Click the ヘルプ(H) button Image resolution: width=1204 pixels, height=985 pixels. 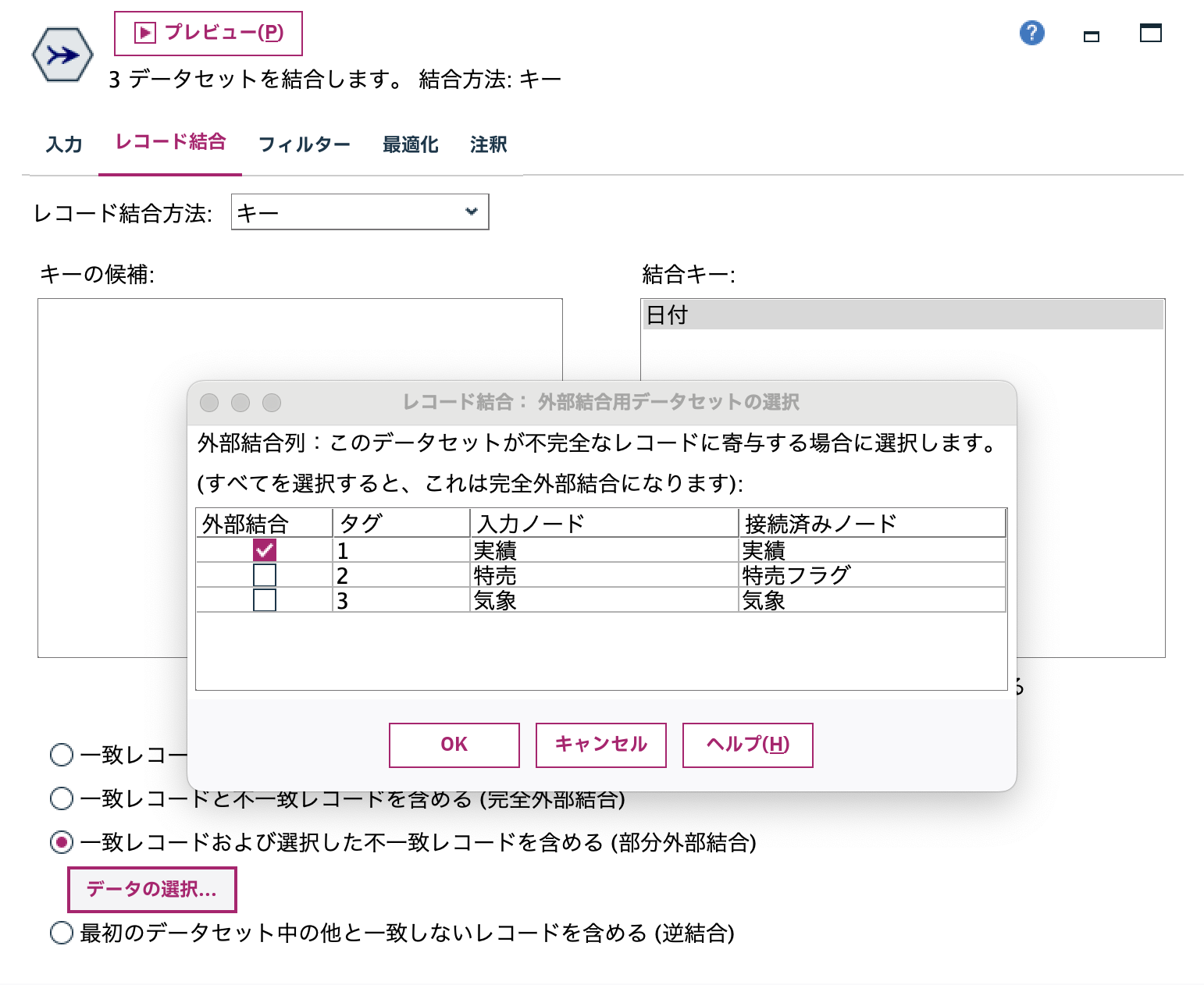click(746, 745)
